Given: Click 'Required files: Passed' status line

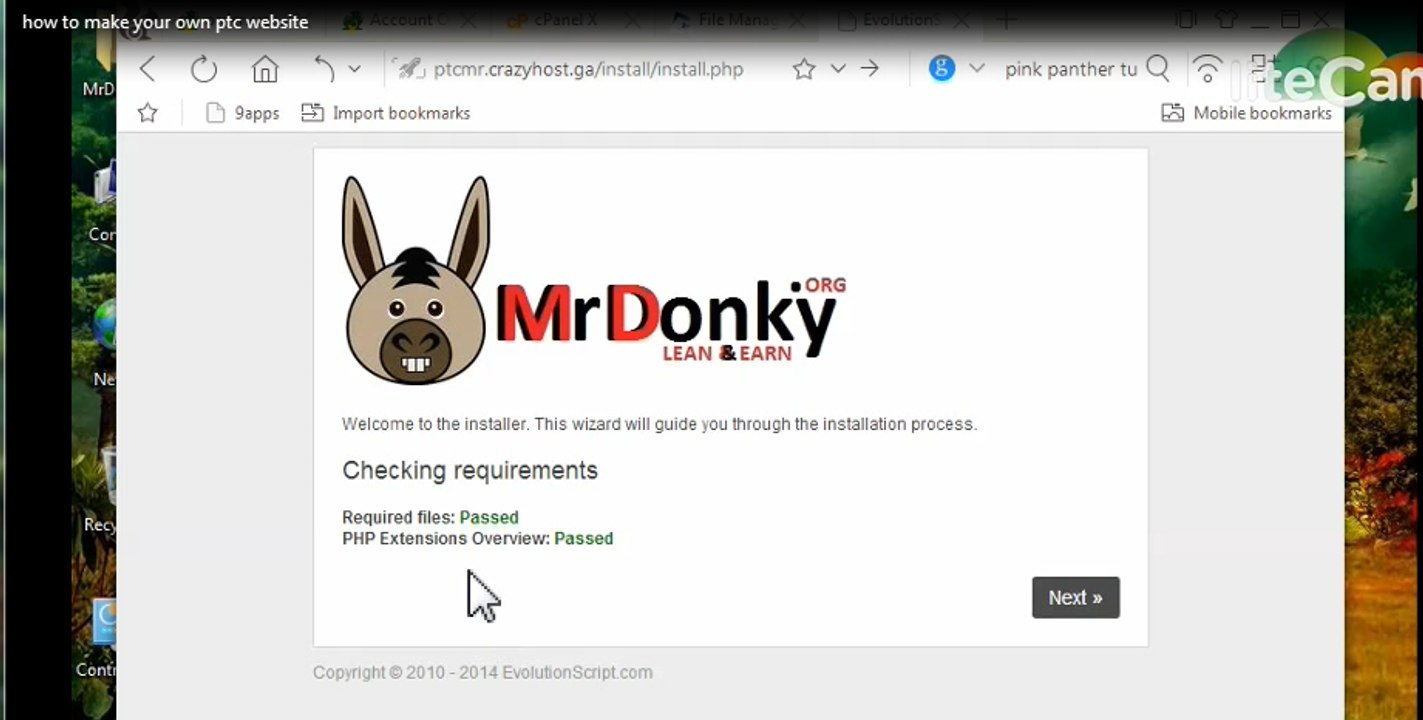Looking at the screenshot, I should point(430,518).
